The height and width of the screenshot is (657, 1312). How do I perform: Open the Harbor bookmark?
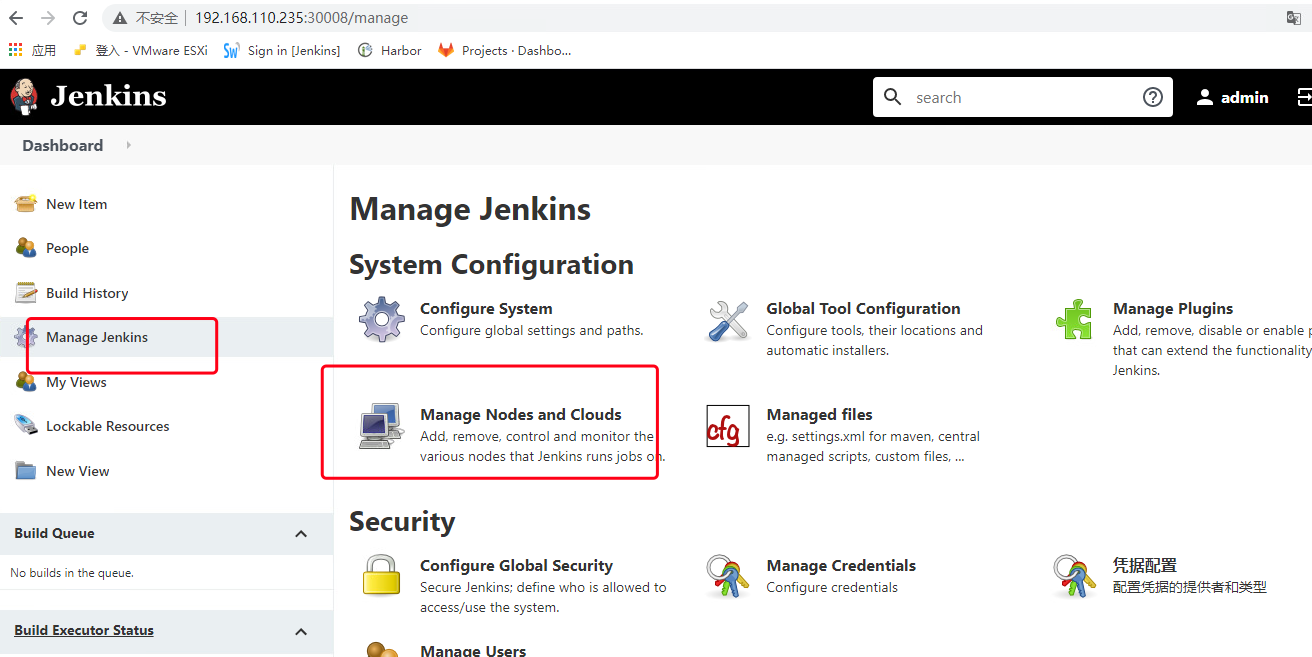click(x=390, y=50)
